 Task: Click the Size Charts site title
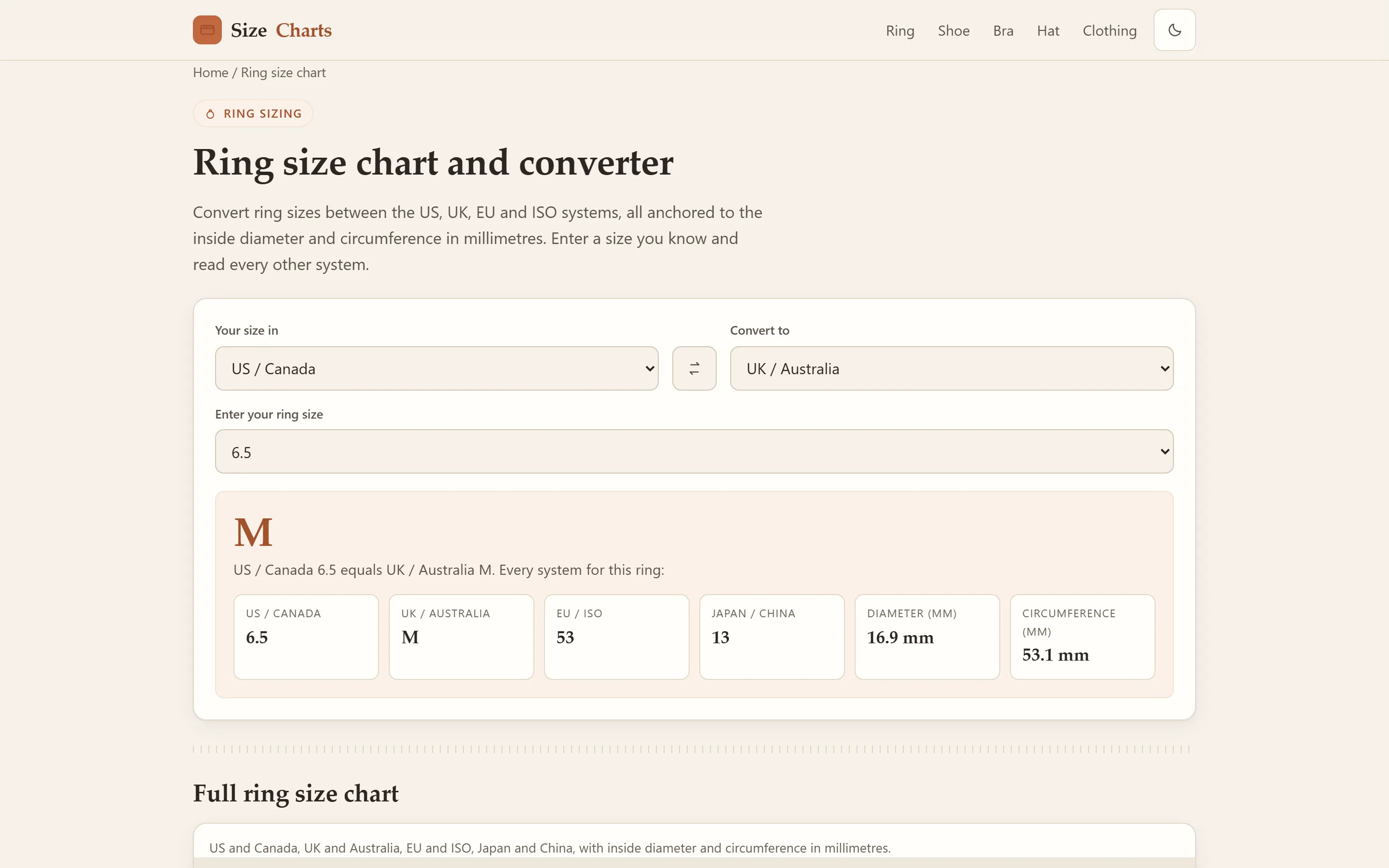(281, 30)
